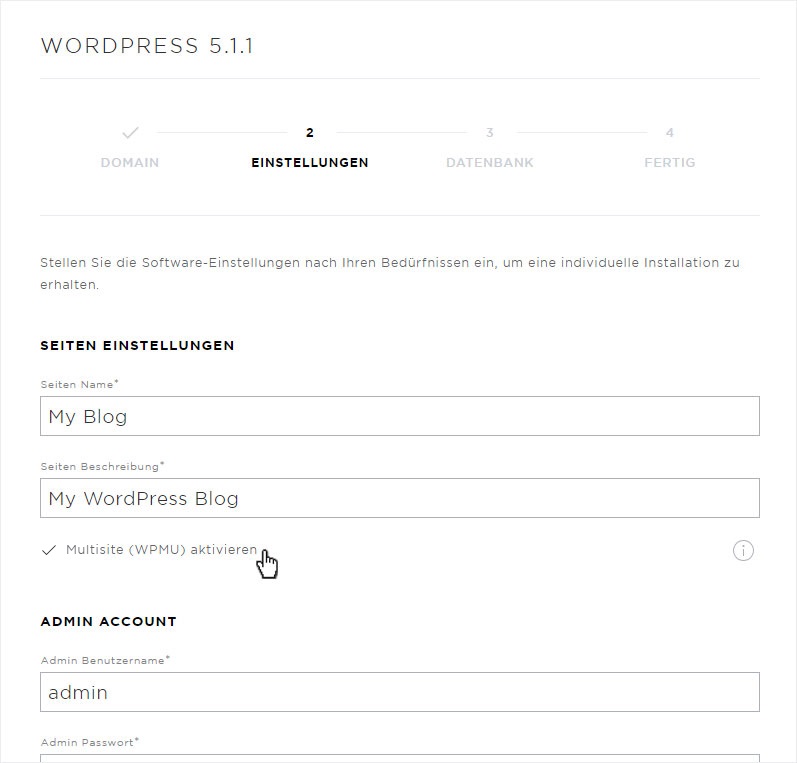Select step number 2 in the wizard

310,133
